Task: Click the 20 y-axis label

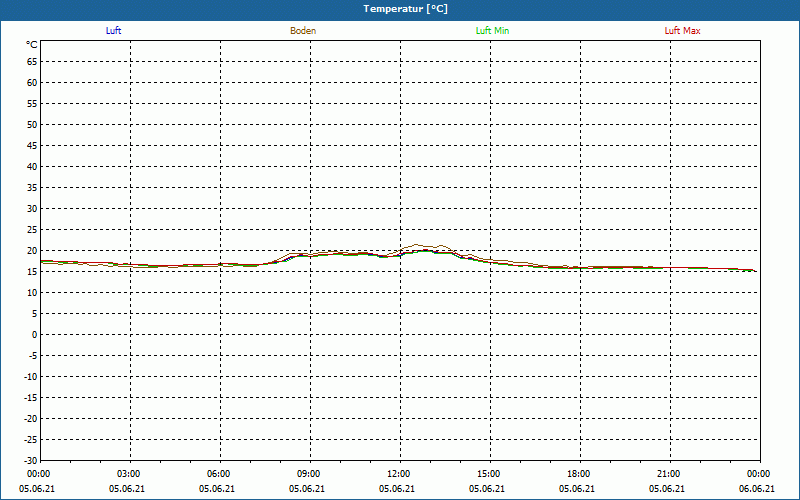Action: coord(32,251)
